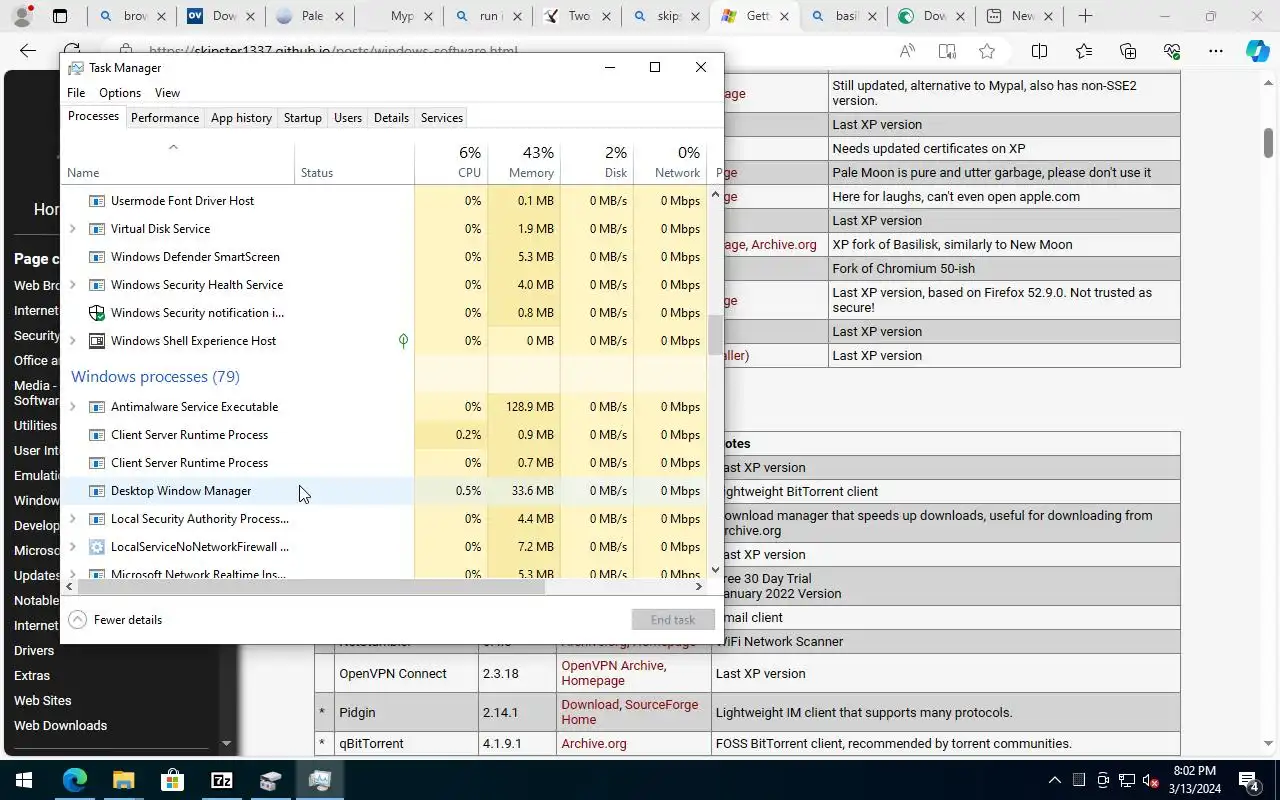
Task: Click Task Manager horizontal scrollbar thumb
Action: pos(310,587)
